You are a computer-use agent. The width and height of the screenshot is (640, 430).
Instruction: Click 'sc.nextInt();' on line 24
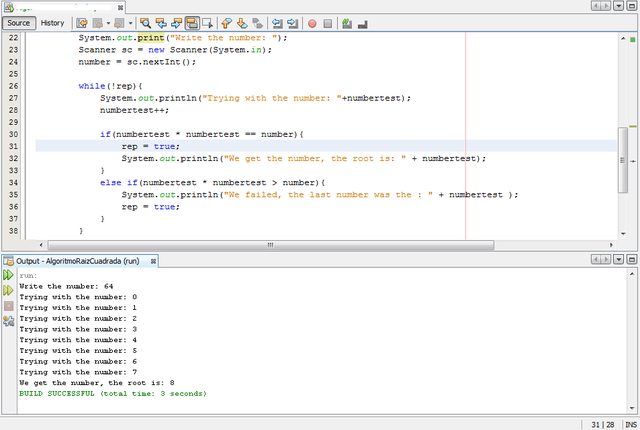161,62
